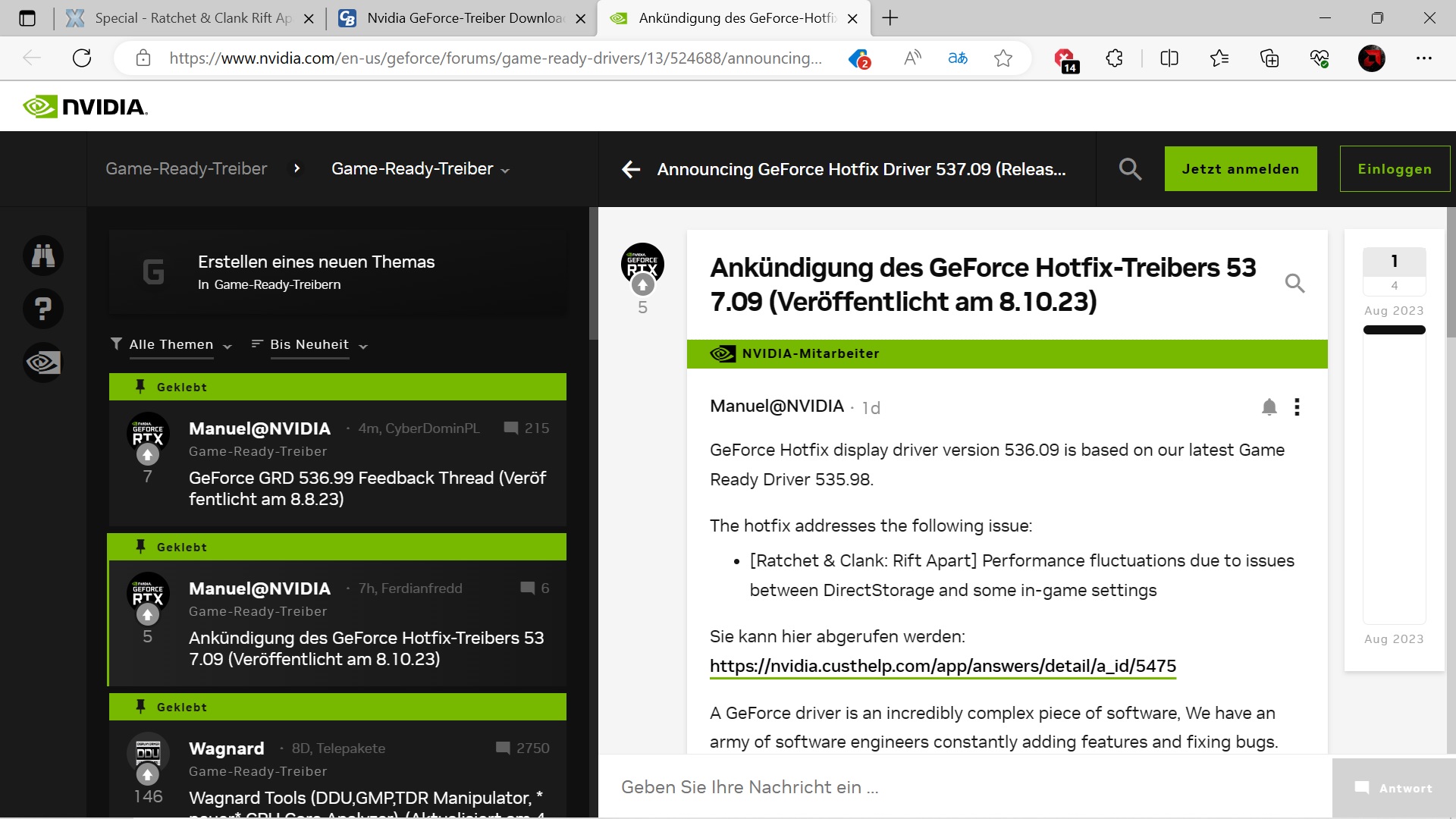Click the post timeline slider handle
The height and width of the screenshot is (819, 1456).
point(1394,330)
